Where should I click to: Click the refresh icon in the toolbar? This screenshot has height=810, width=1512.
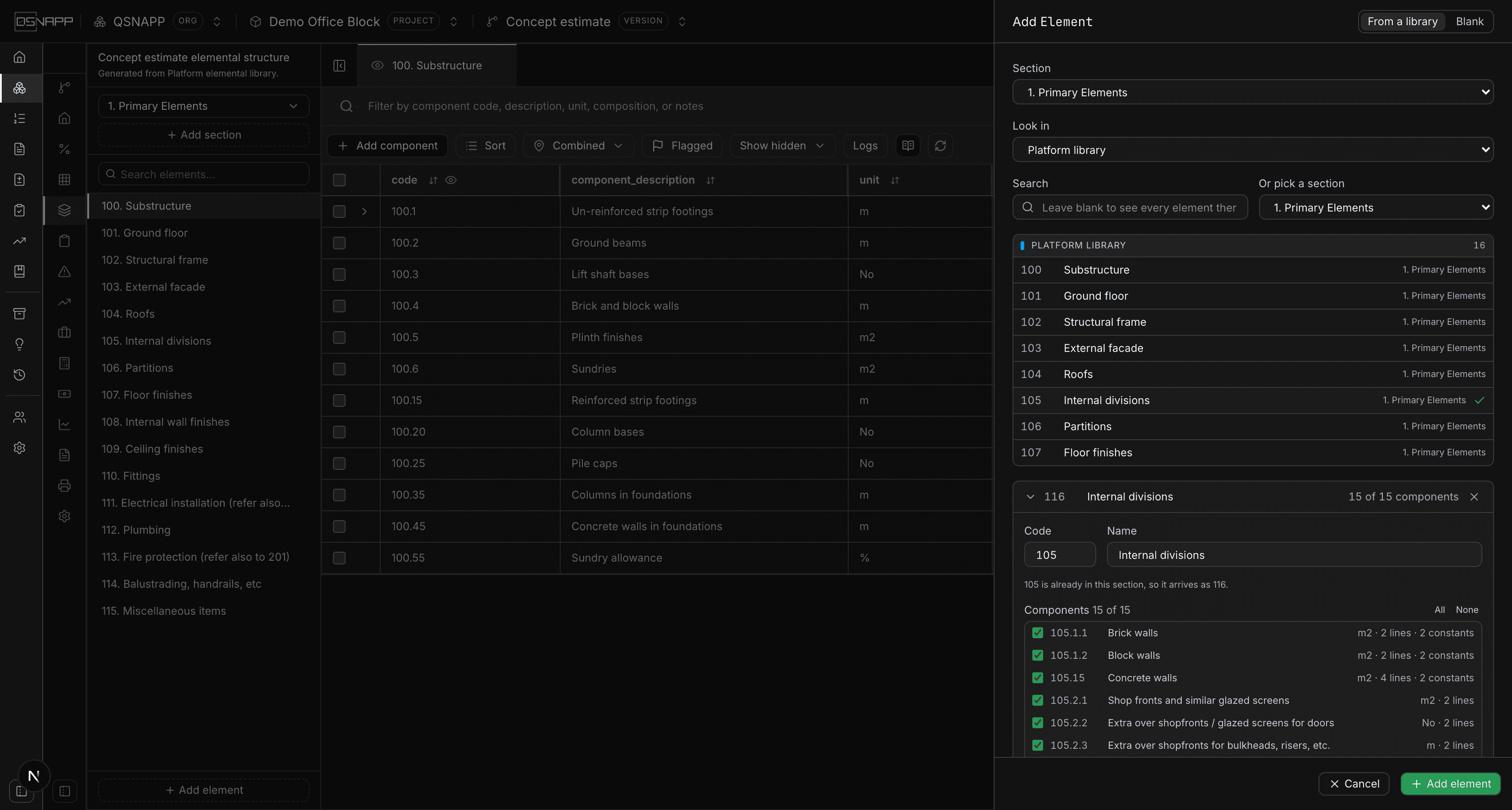tap(940, 145)
